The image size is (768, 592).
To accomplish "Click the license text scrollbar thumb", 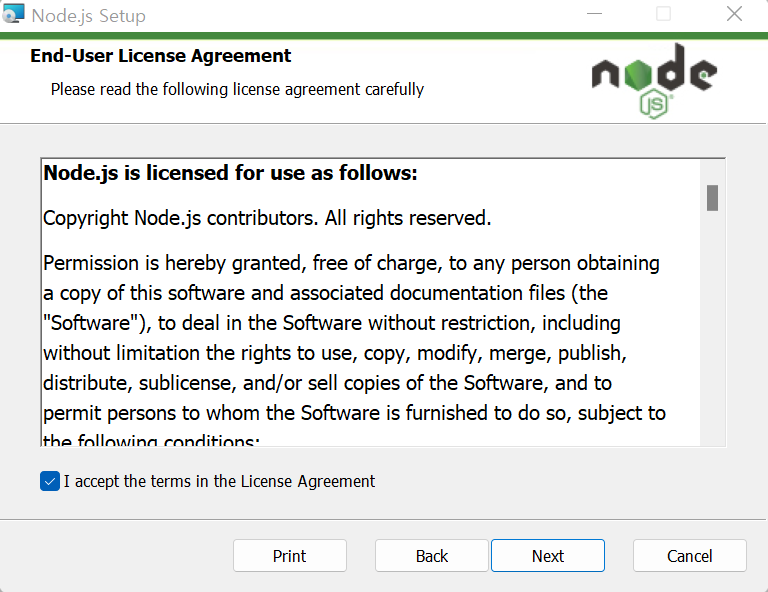I will click(x=712, y=198).
